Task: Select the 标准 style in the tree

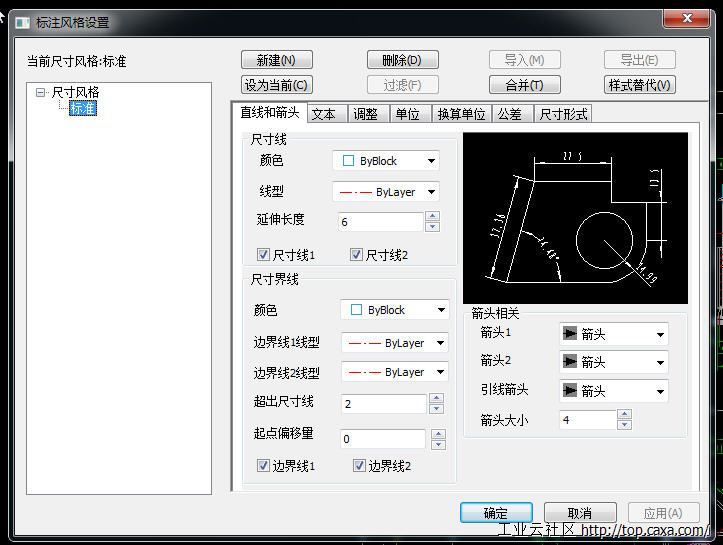Action: click(83, 108)
